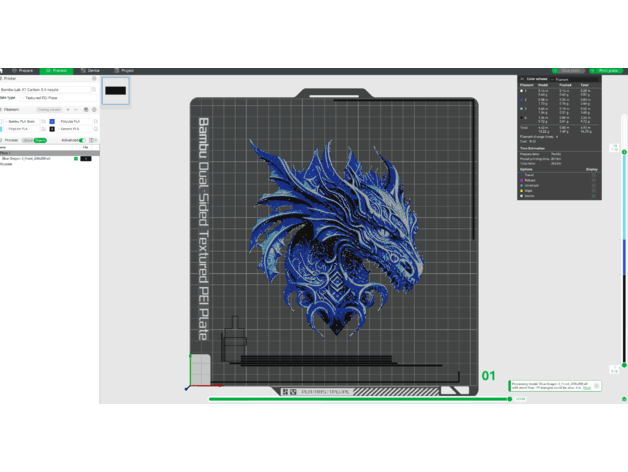Viewport: 628px width, 472px height.
Task: Click the More link in notification
Action: pyautogui.click(x=587, y=388)
